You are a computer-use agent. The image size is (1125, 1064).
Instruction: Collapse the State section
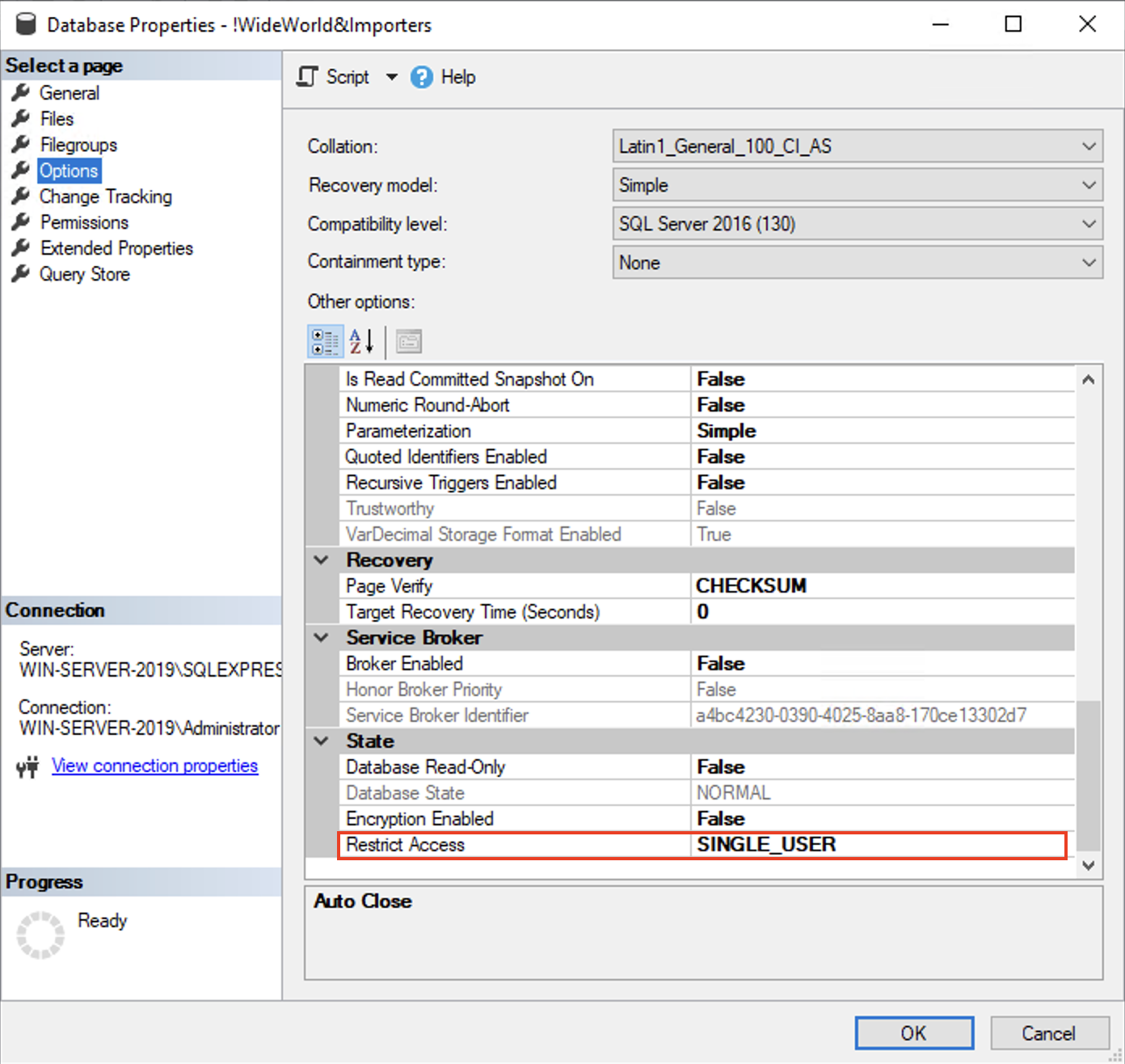[x=322, y=741]
